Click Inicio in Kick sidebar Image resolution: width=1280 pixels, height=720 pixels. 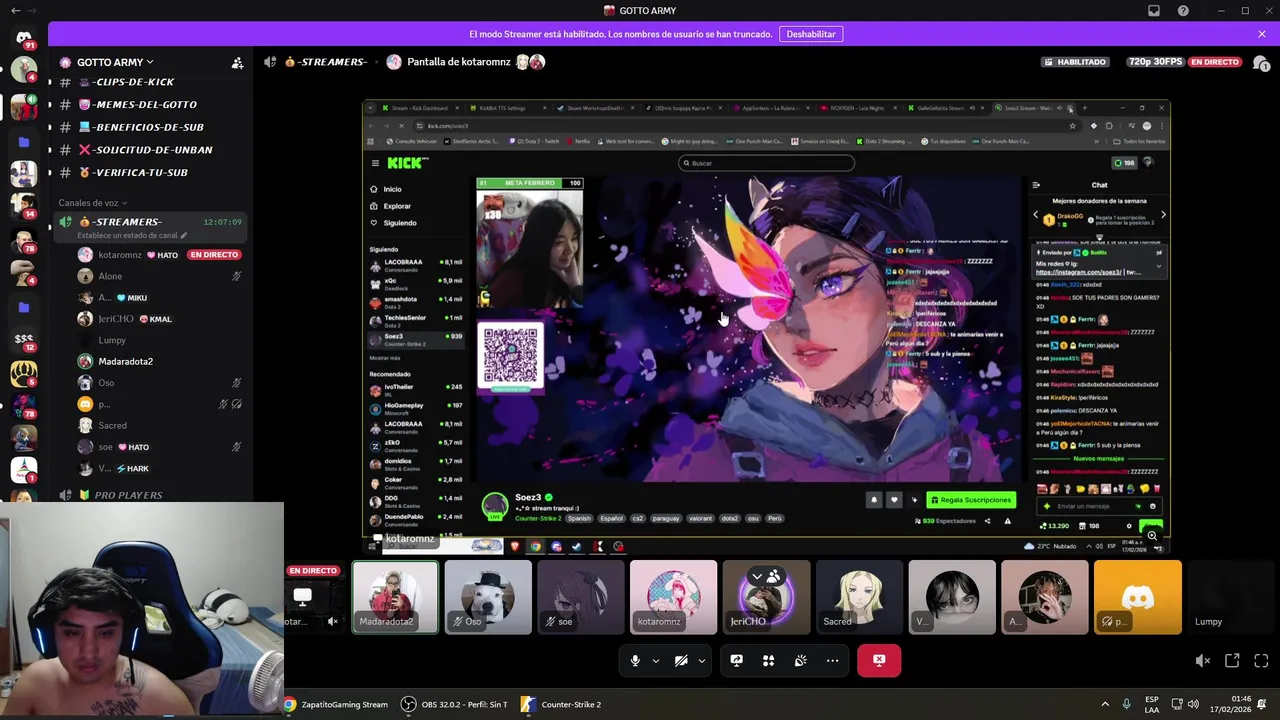(x=392, y=189)
